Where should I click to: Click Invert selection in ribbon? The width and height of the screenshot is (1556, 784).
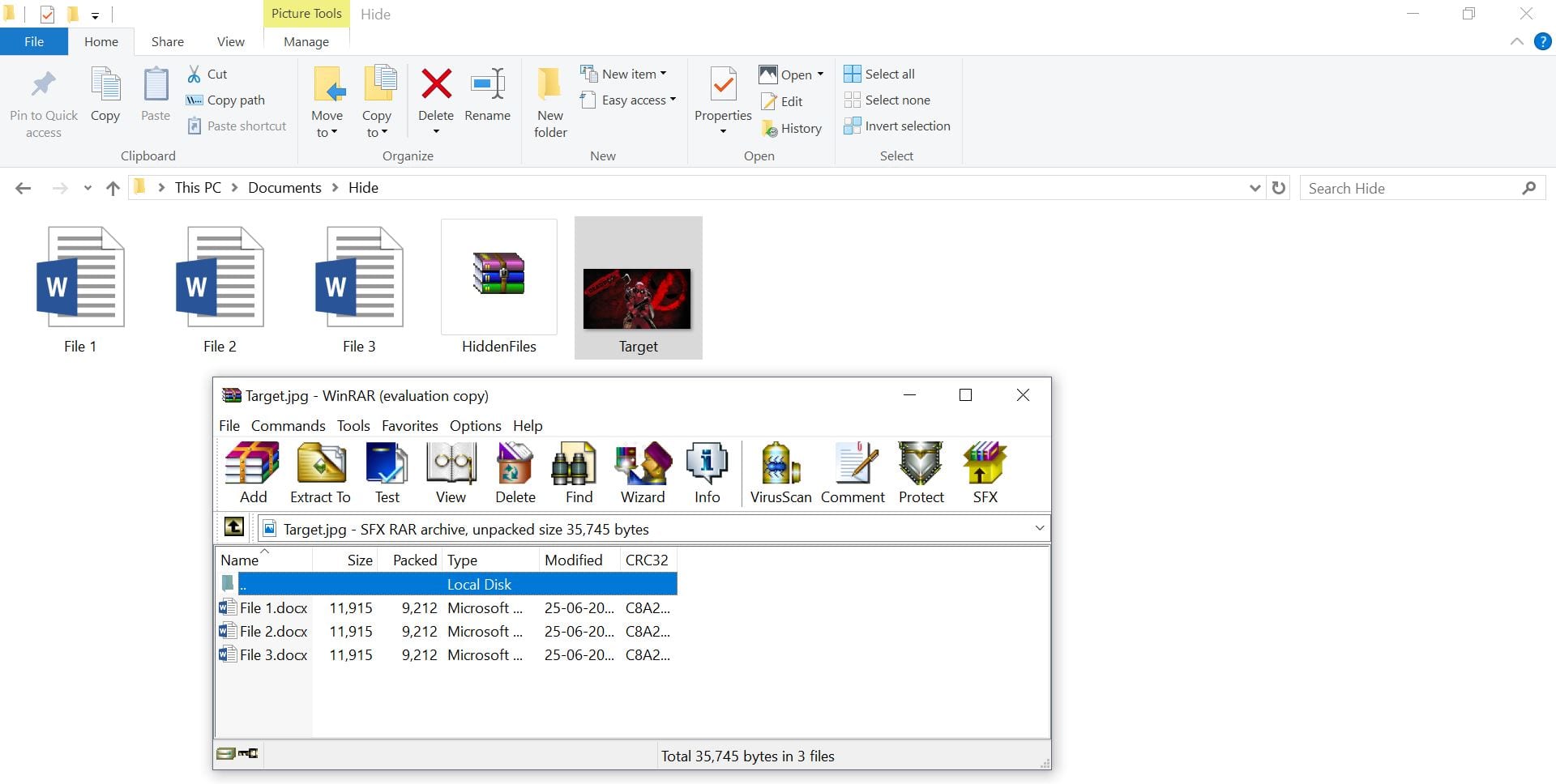point(897,126)
